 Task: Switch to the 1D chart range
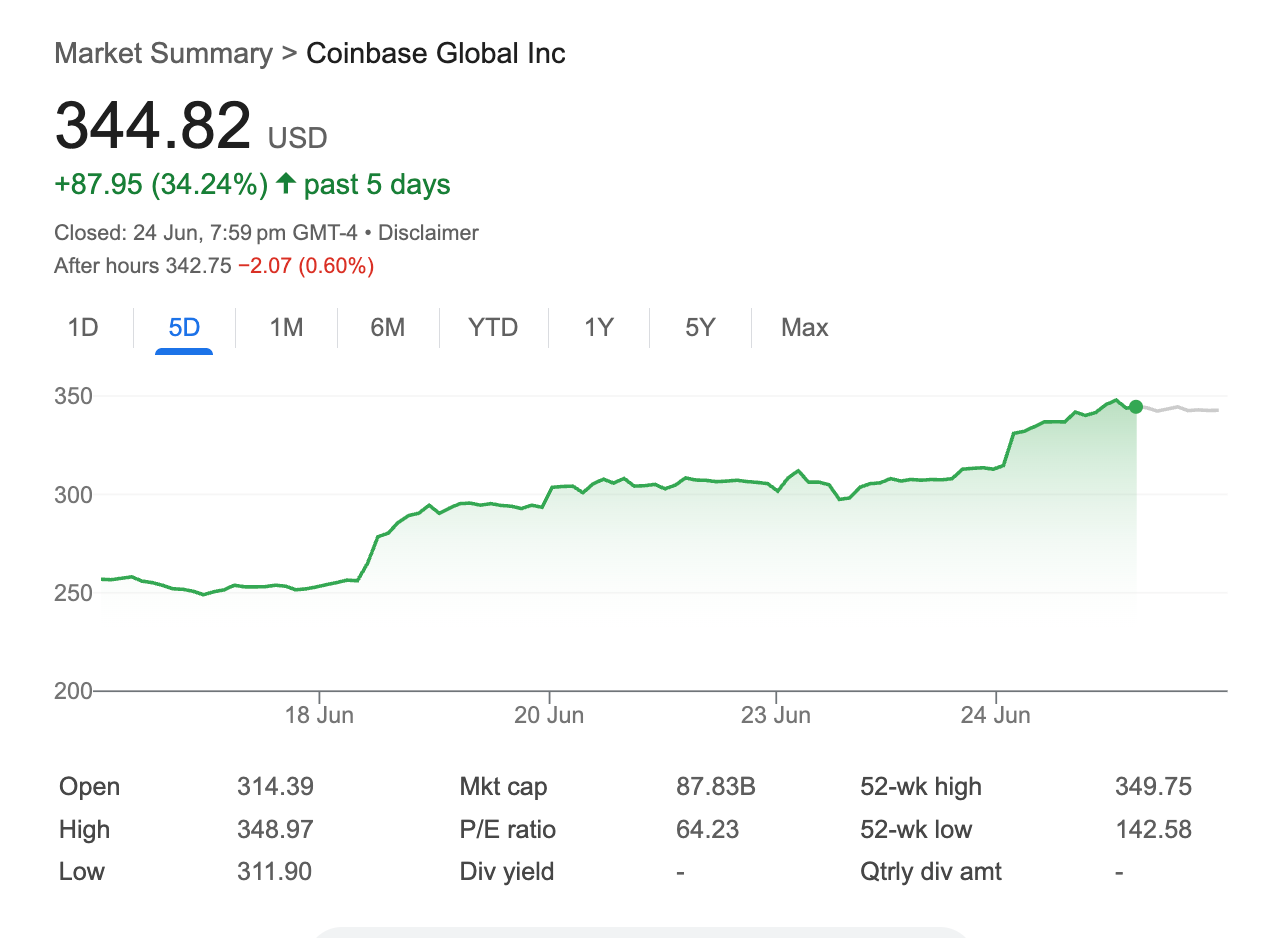[83, 328]
